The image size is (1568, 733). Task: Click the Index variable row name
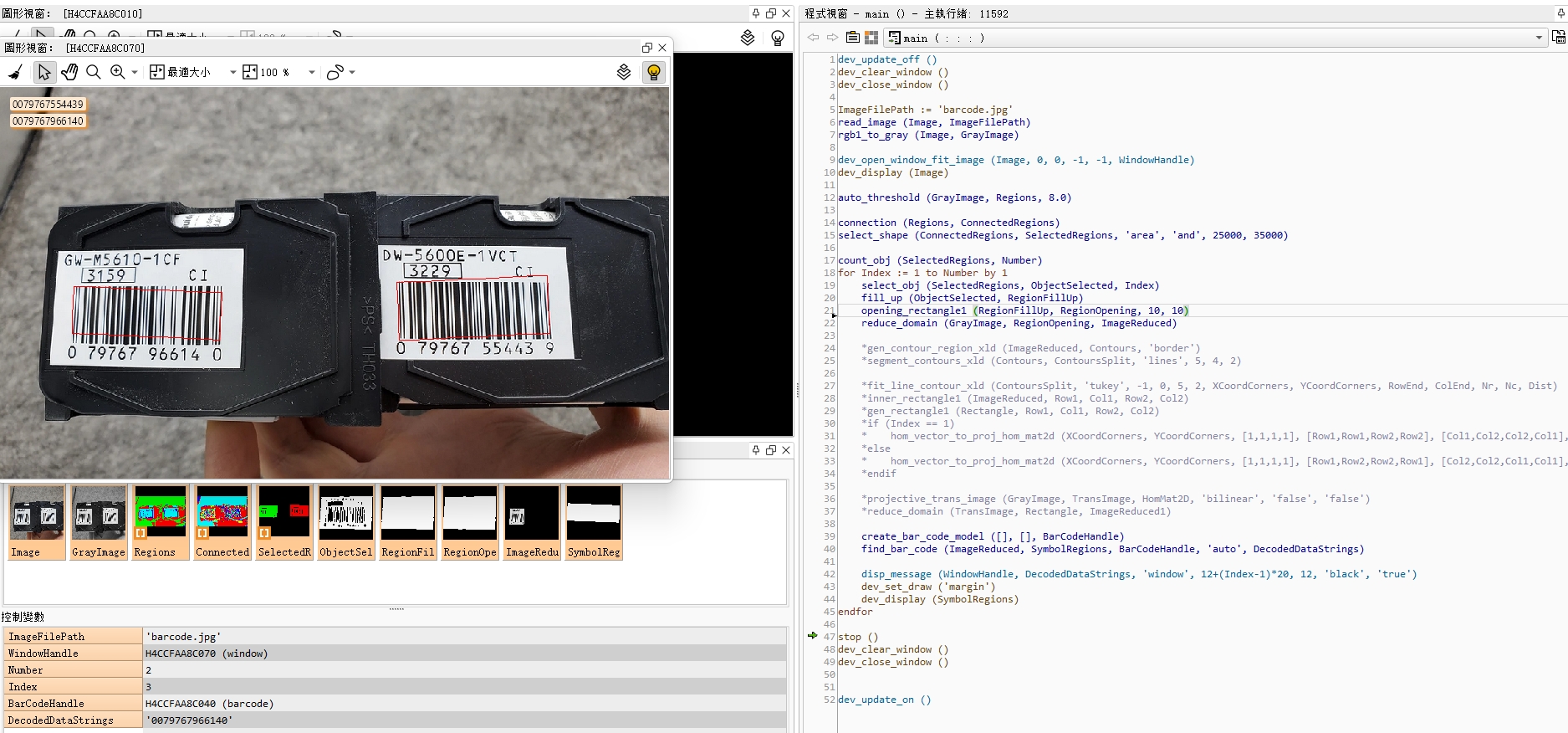click(x=73, y=686)
